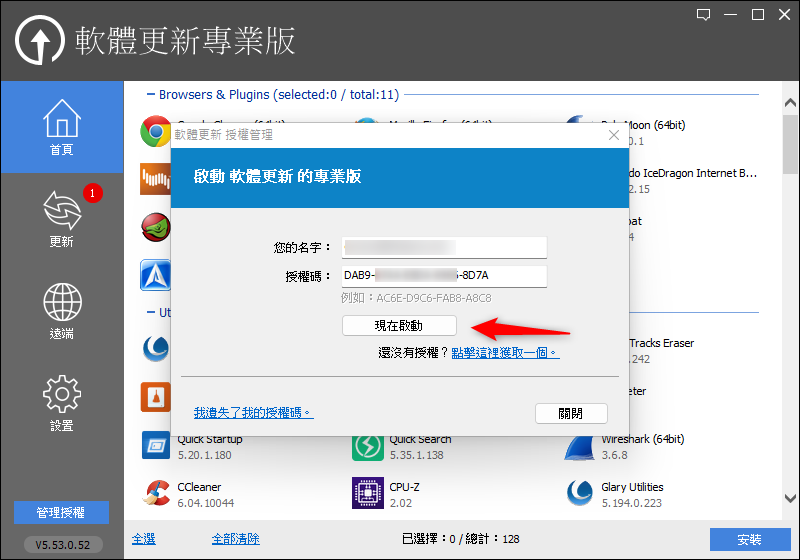The height and width of the screenshot is (560, 800).
Task: Click 全選 select all link
Action: coord(144,539)
